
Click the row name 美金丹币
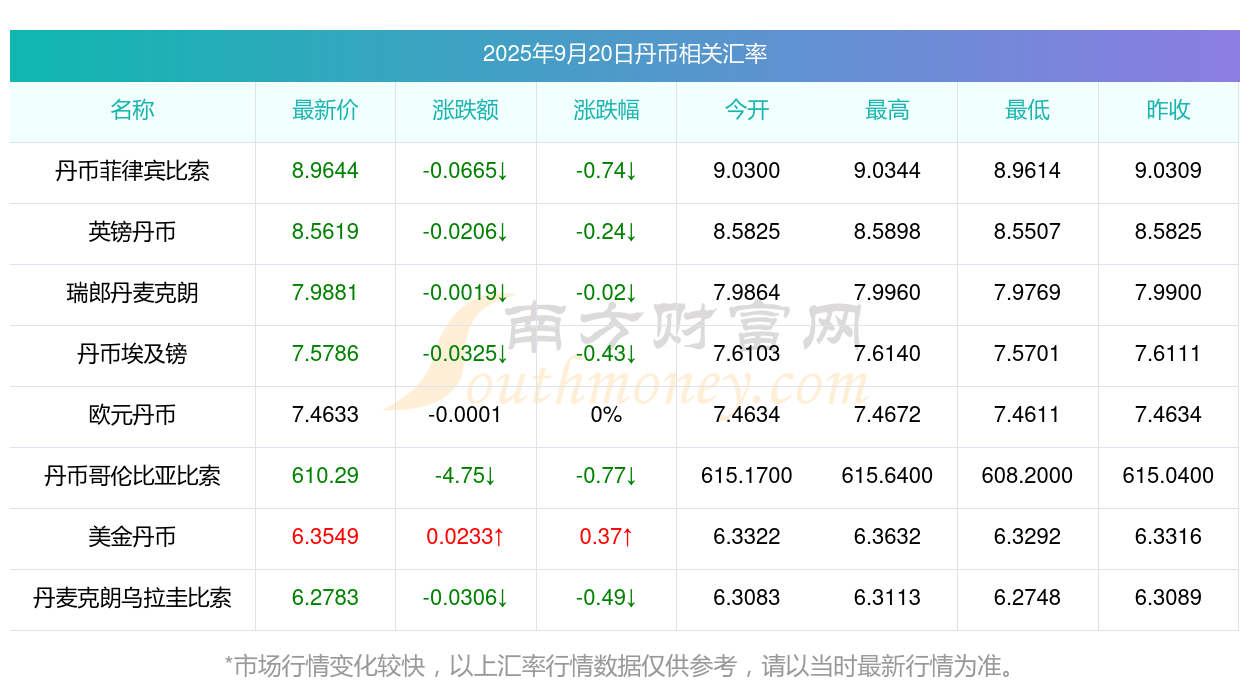click(132, 537)
